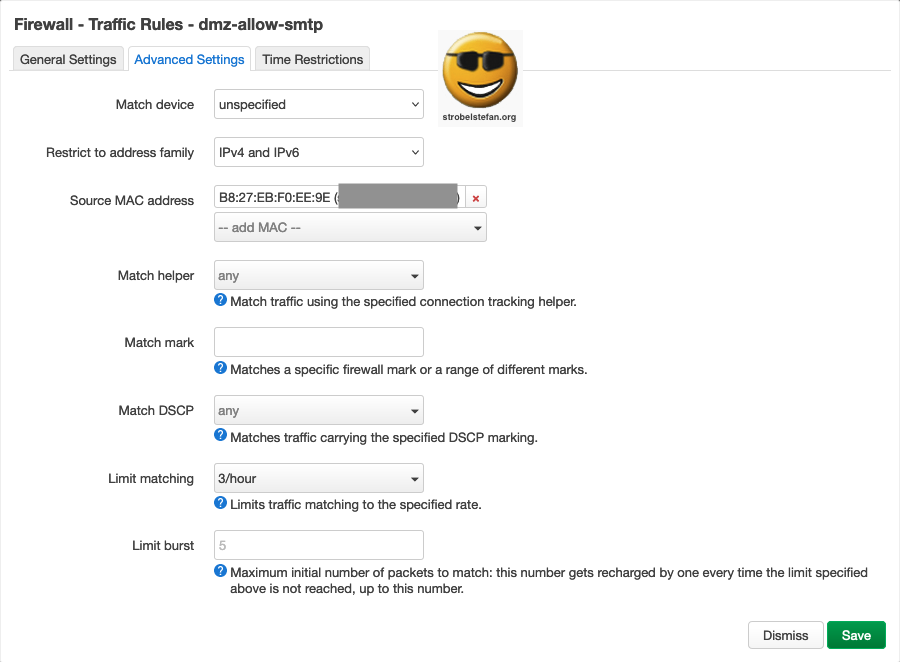Expand the add MAC dropdown
The width and height of the screenshot is (900, 662).
(x=350, y=227)
